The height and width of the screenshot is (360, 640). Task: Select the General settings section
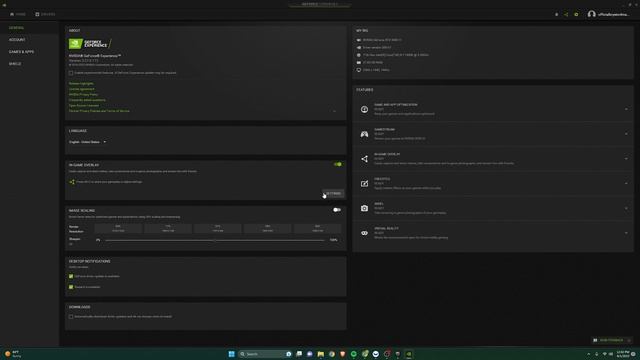pos(17,28)
